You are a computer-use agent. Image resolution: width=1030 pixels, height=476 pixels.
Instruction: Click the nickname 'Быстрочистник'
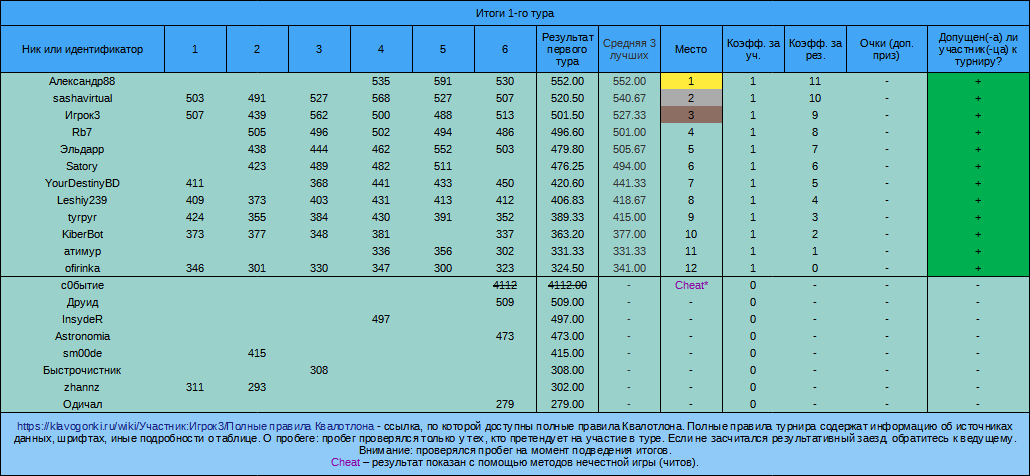[83, 370]
